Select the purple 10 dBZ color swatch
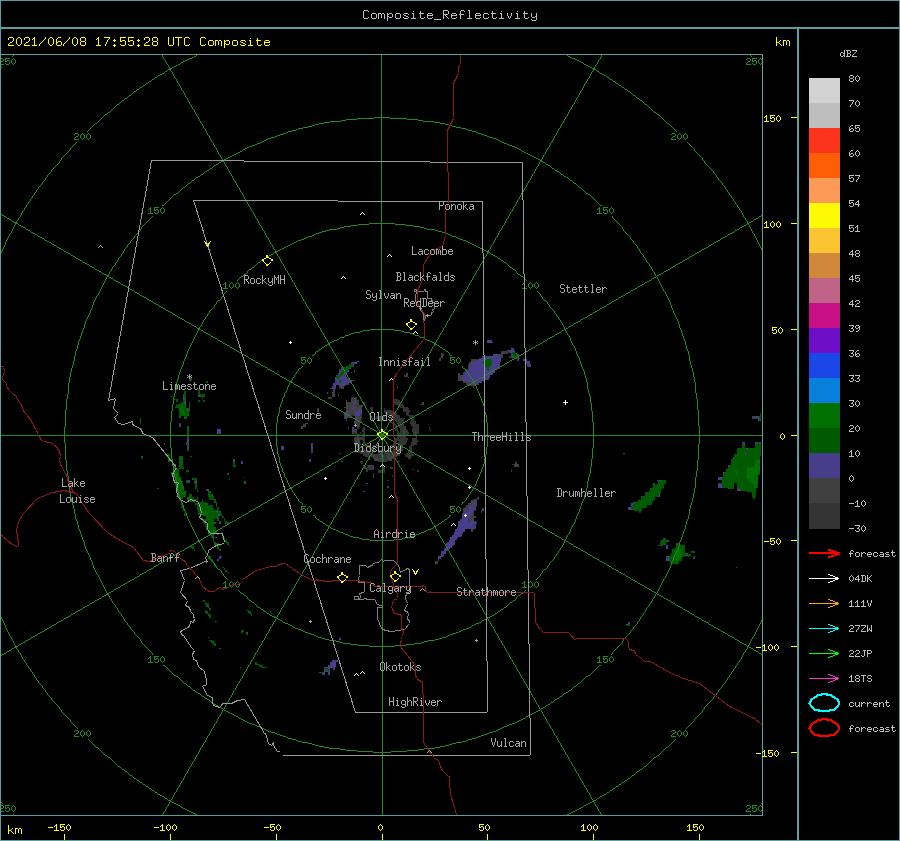 coord(824,465)
